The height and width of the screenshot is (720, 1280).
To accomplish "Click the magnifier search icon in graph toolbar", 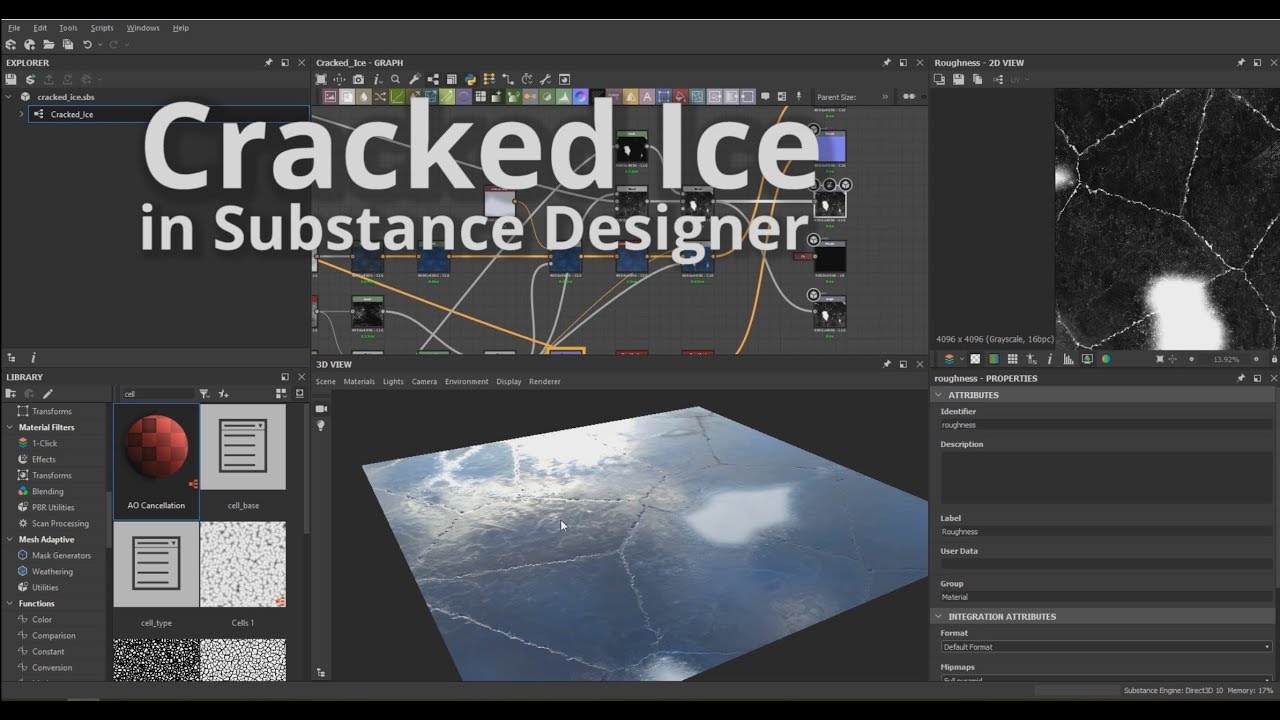I will [396, 79].
